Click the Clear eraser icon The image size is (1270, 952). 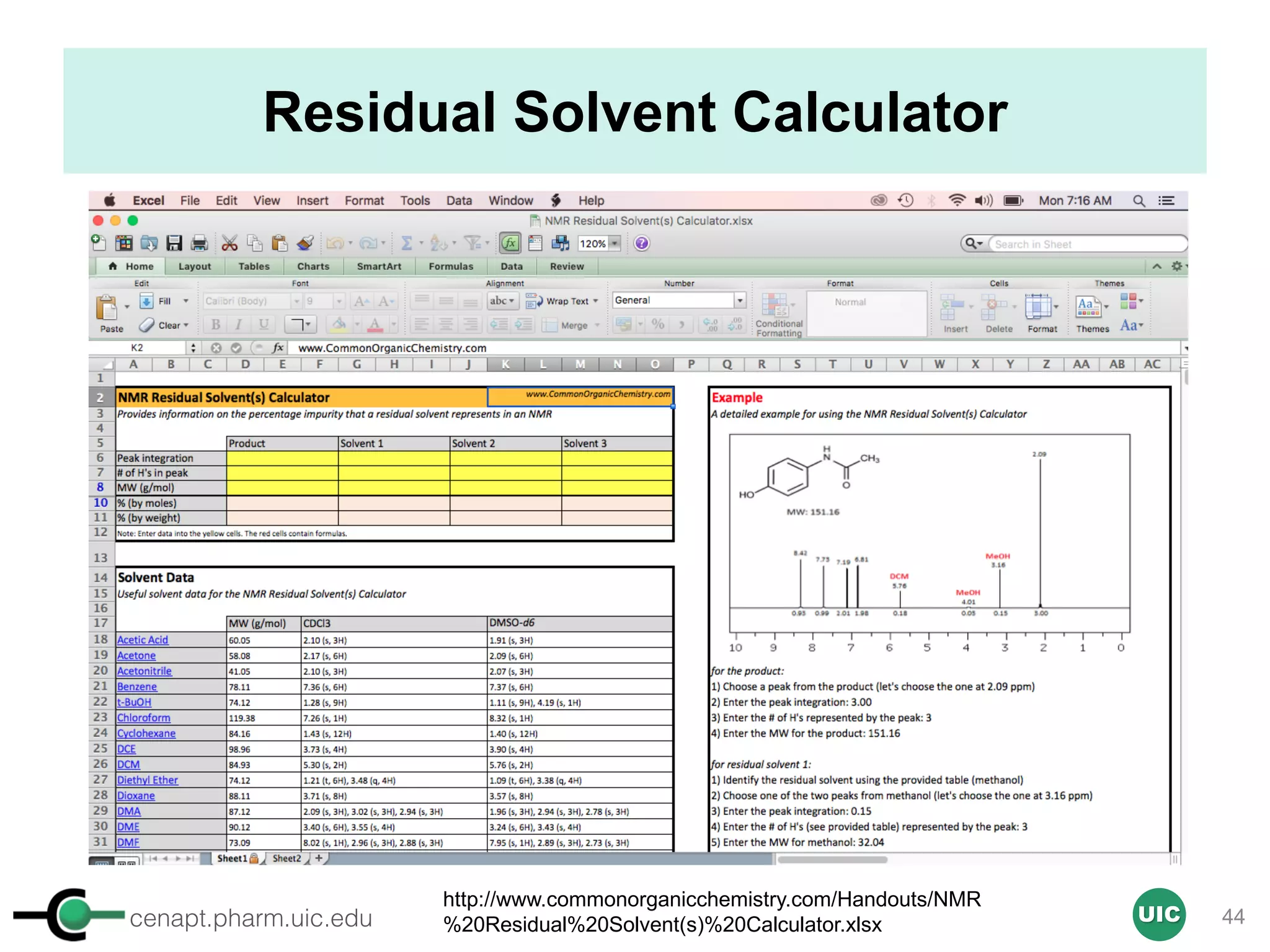146,325
